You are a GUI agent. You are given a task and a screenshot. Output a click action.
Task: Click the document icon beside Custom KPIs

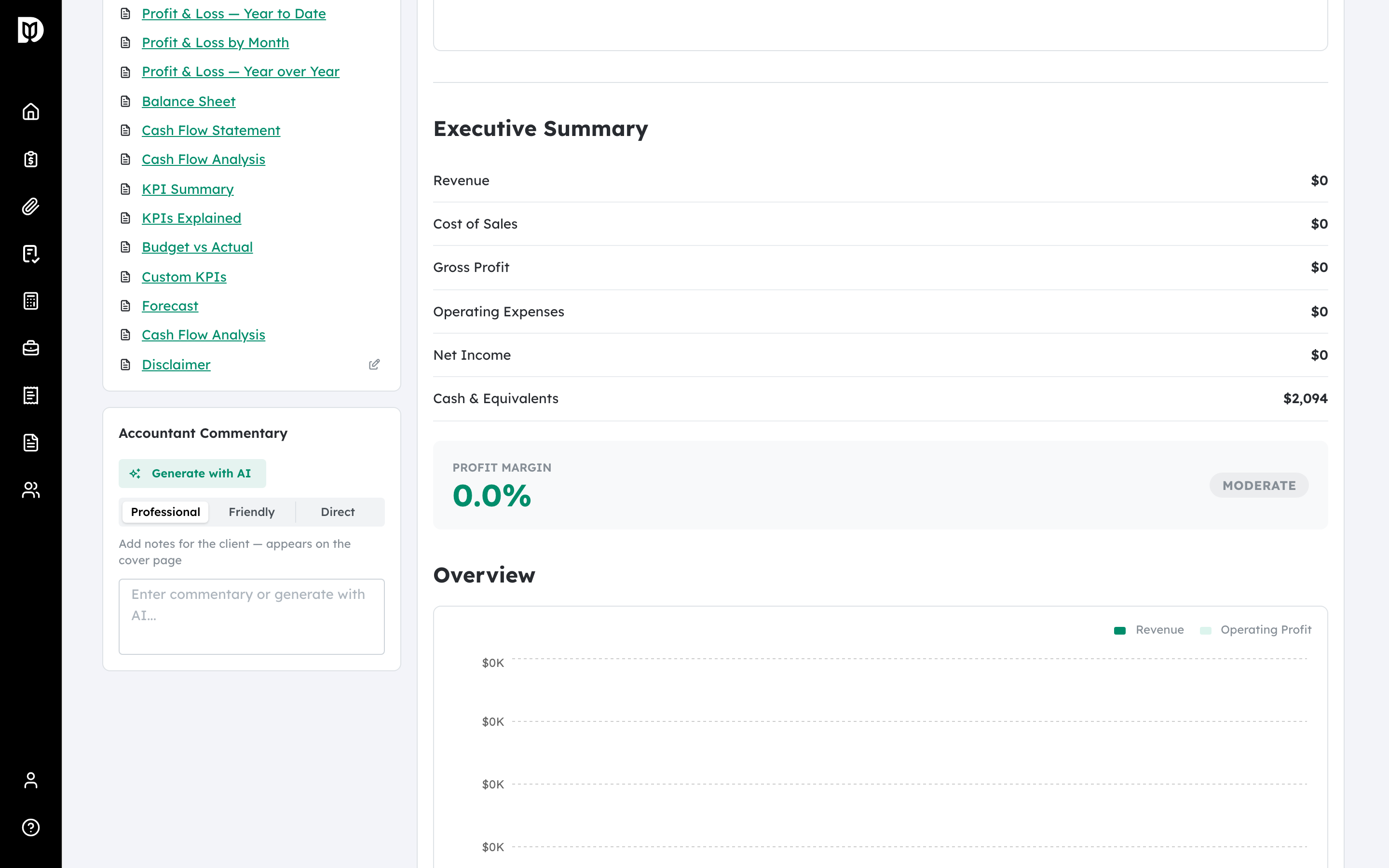click(125, 277)
